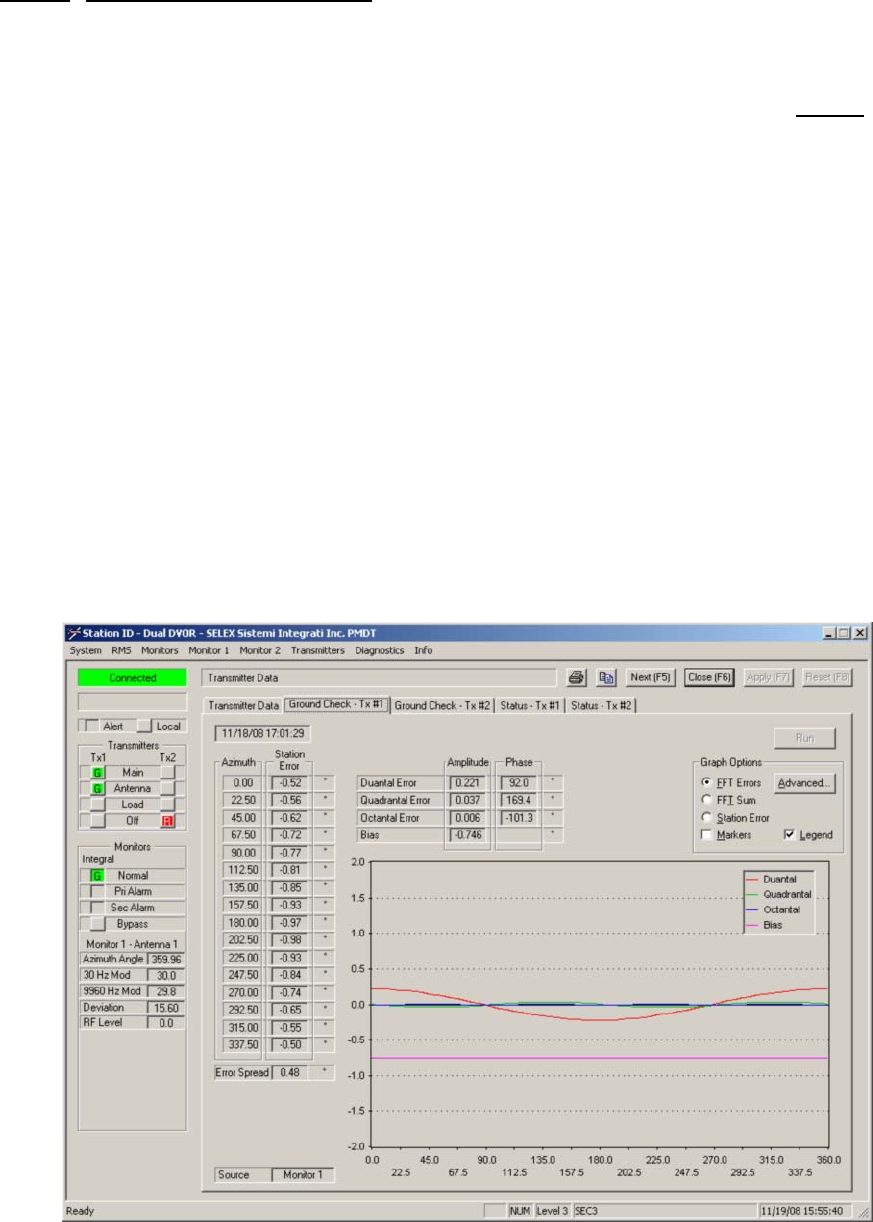Click Source Monitor 1 field
873x1222 pixels.
pyautogui.click(x=304, y=1175)
